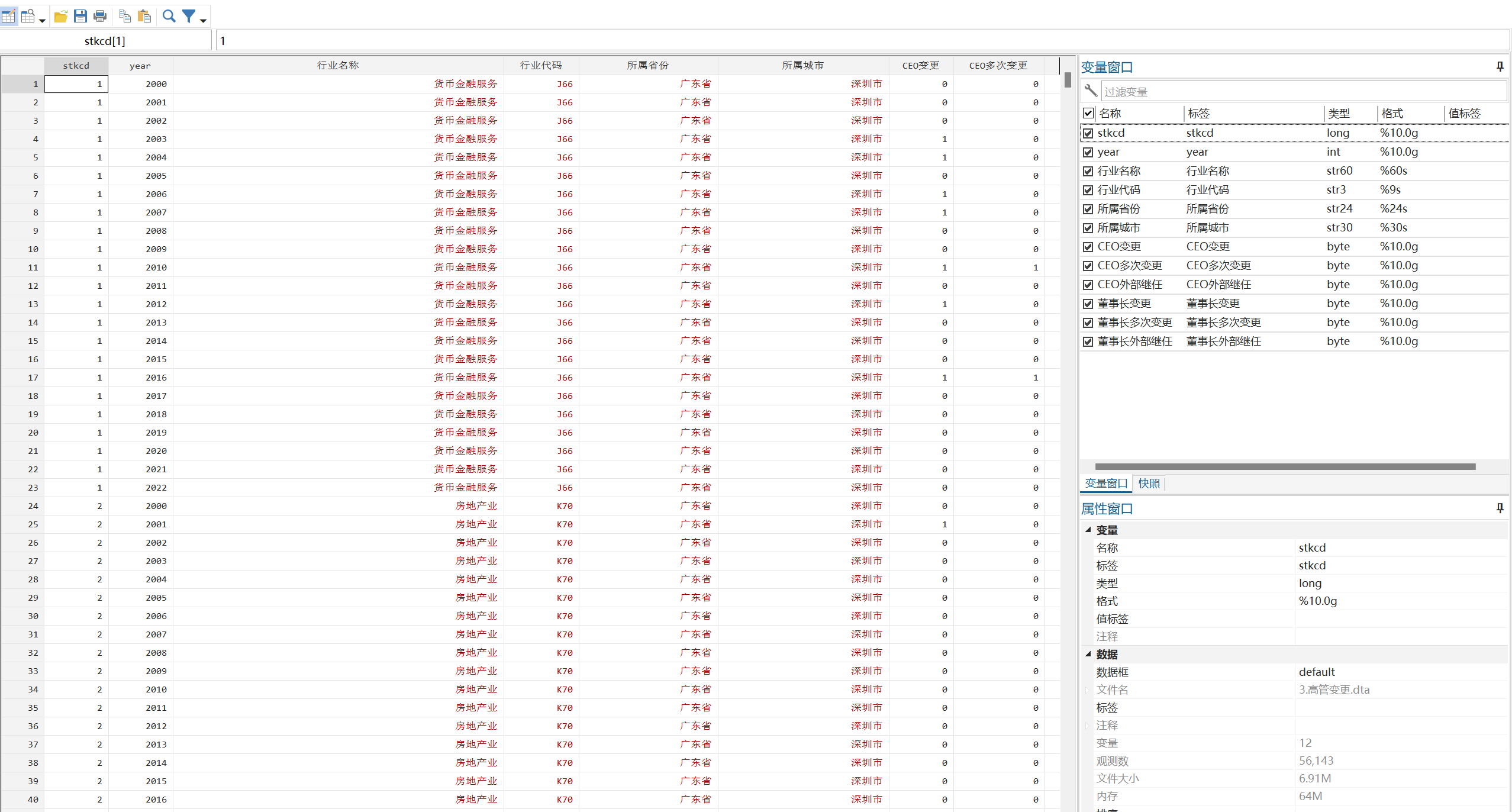Uncheck the year variable checkbox
The image size is (1512, 812).
1088,152
